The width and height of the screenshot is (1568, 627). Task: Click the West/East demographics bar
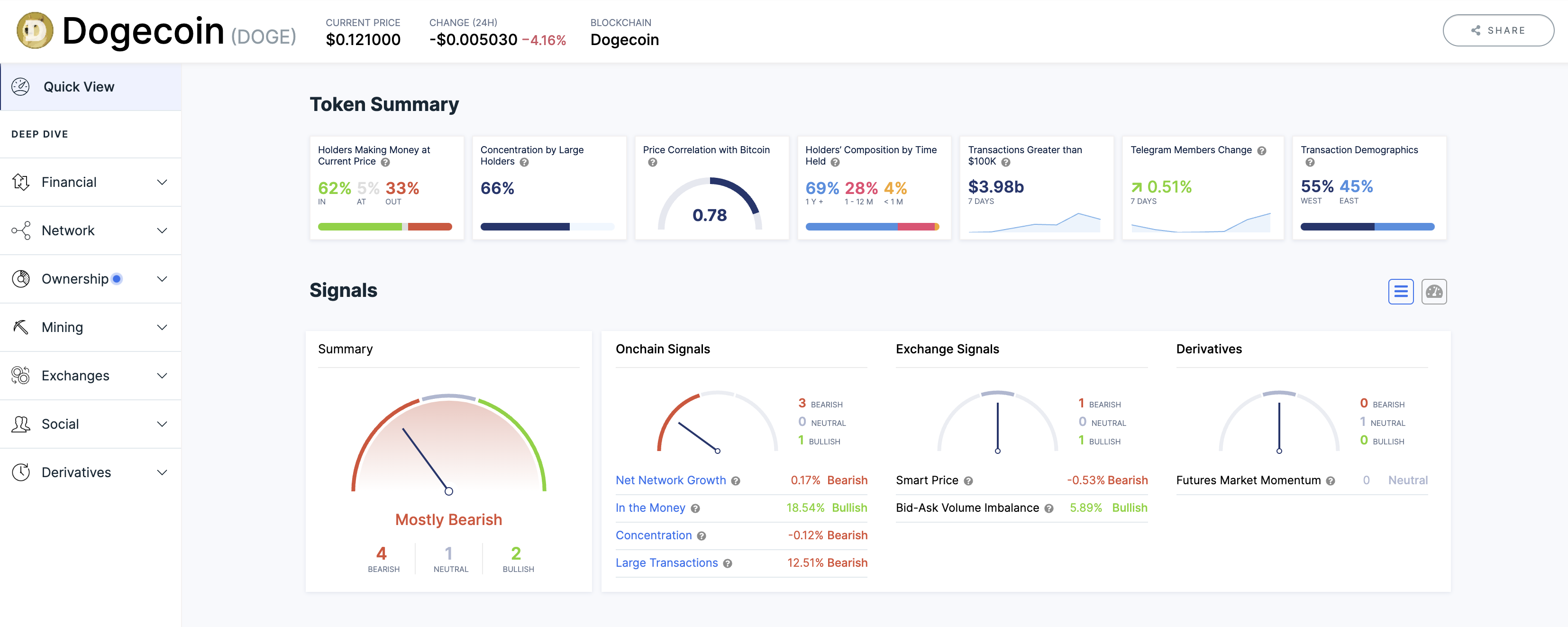coord(1367,227)
